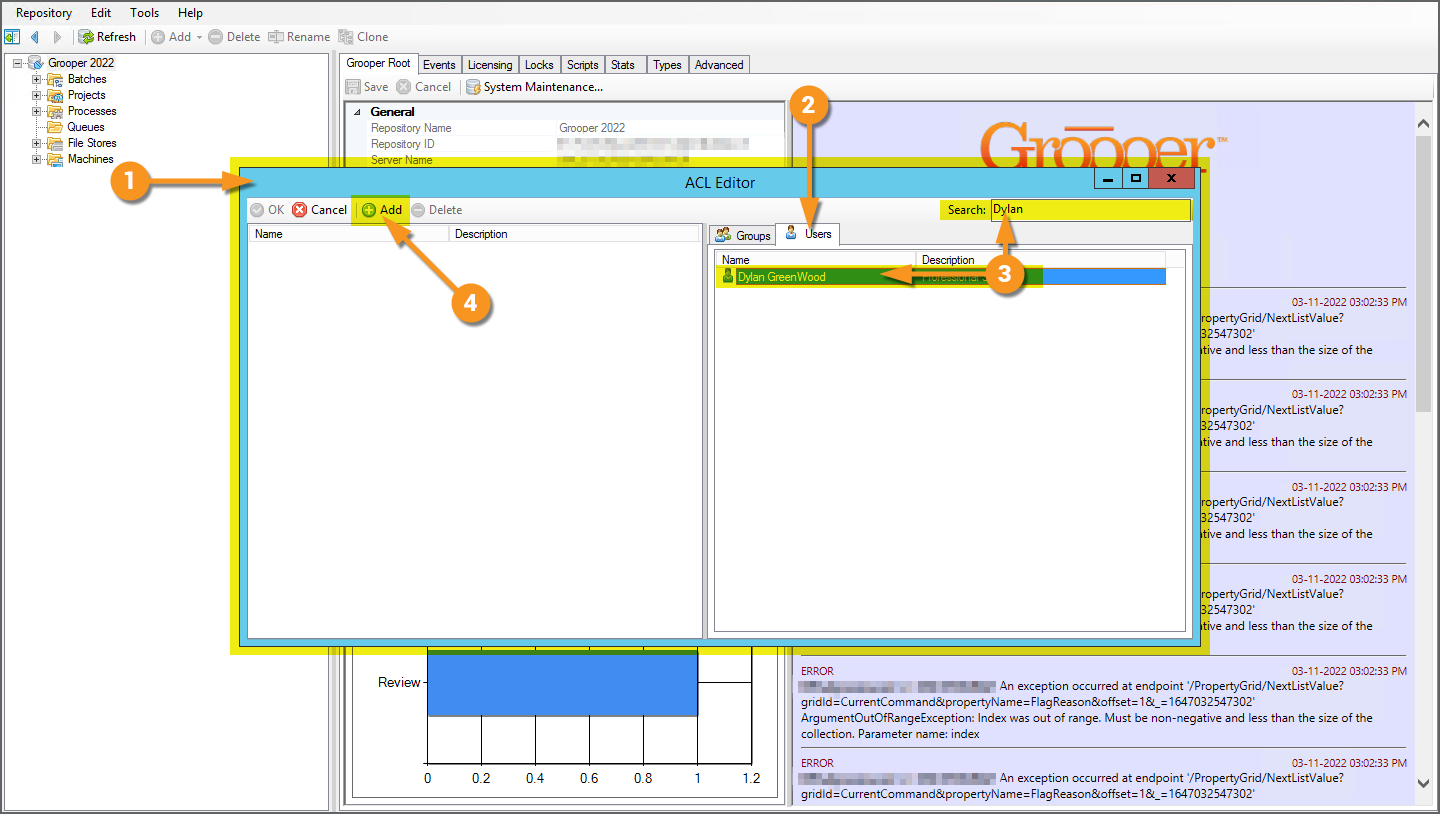Open the Advanced tab
The height and width of the screenshot is (814, 1440).
[x=719, y=65]
